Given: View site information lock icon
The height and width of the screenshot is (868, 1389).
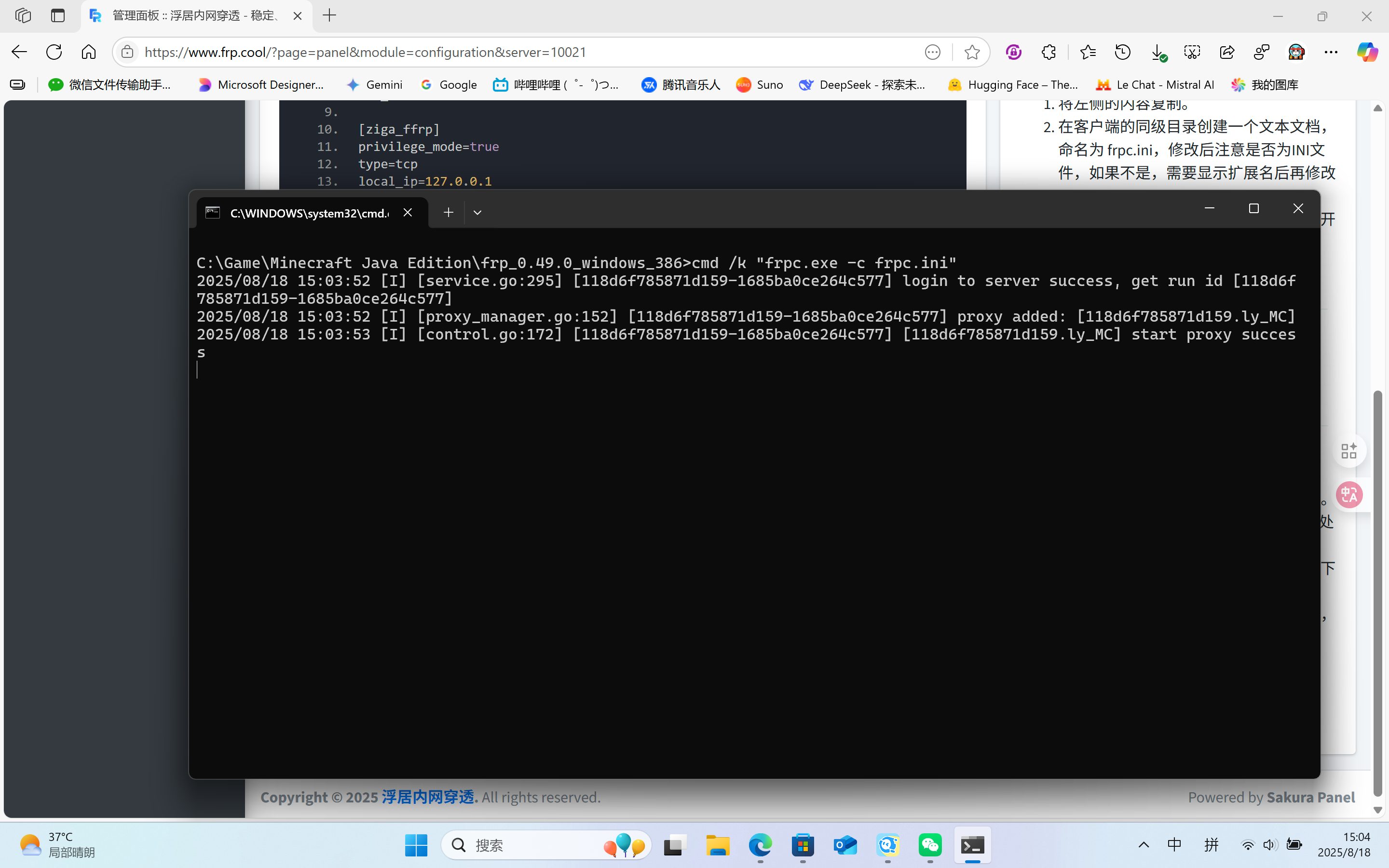Looking at the screenshot, I should (x=127, y=52).
